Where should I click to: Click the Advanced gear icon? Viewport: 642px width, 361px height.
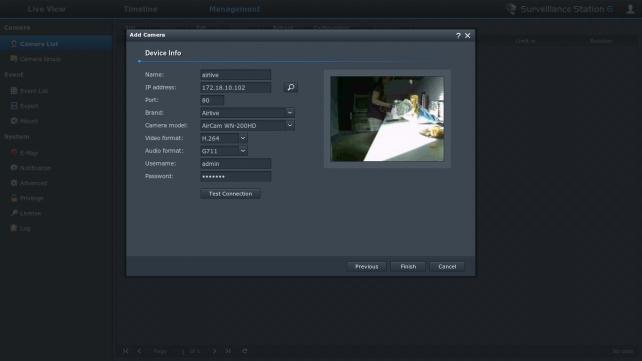[14, 183]
